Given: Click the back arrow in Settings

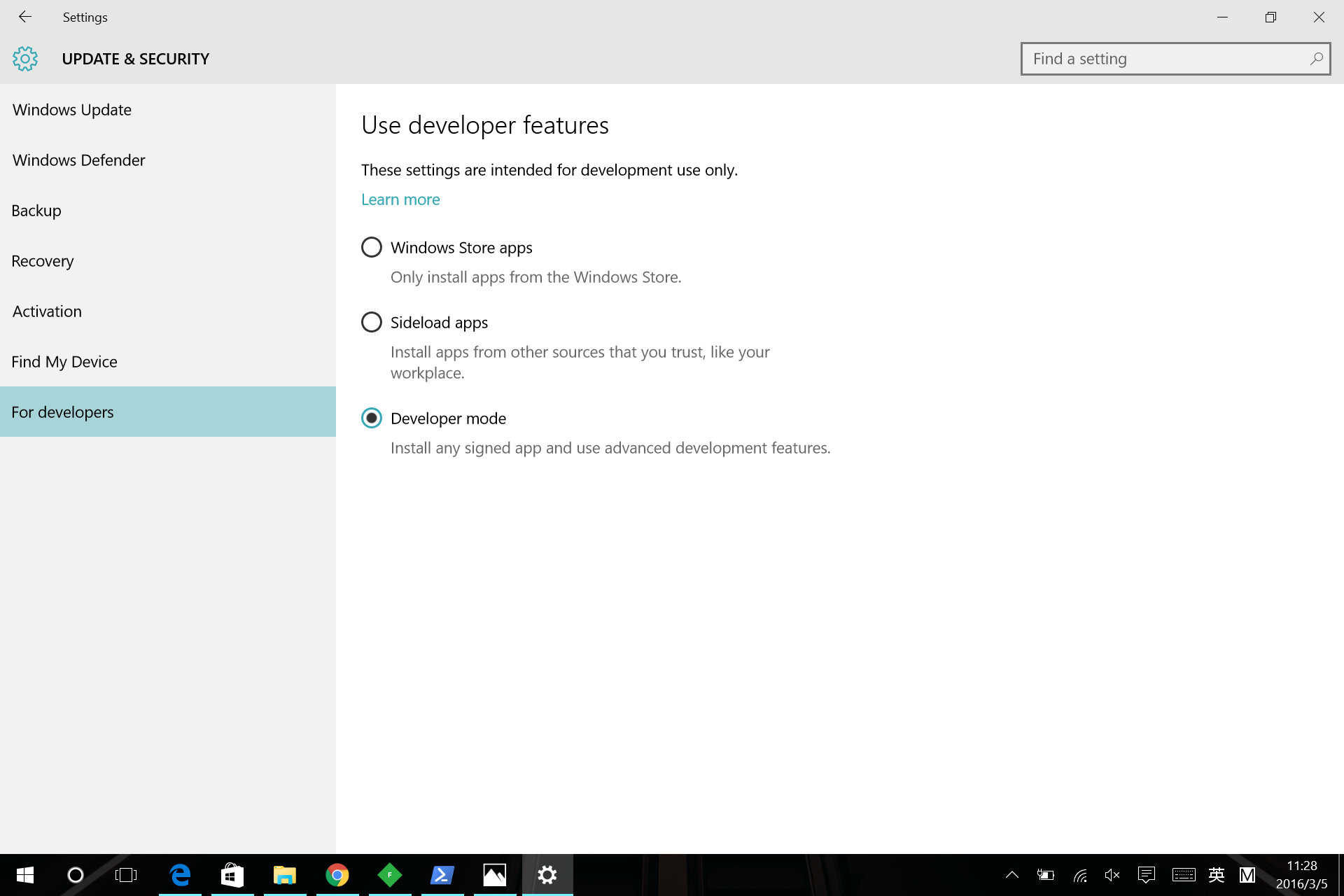Looking at the screenshot, I should coord(25,17).
